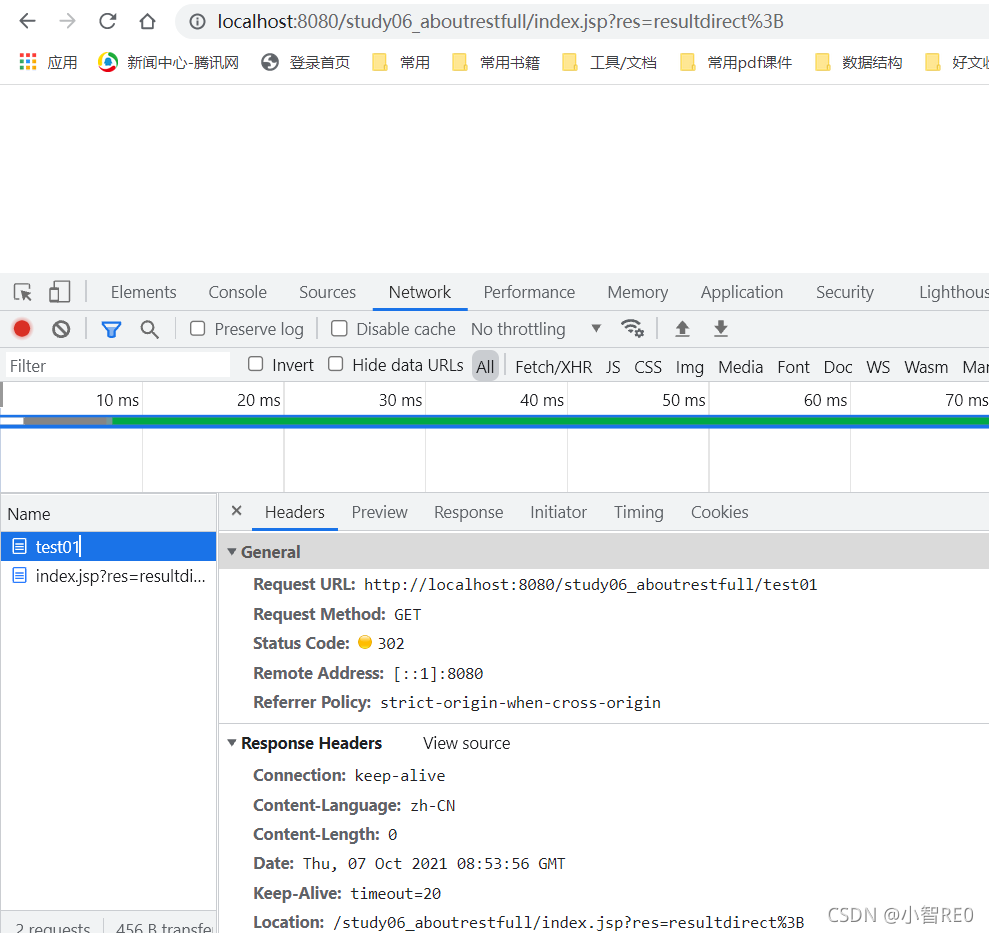Image resolution: width=989 pixels, height=933 pixels.
Task: Open the apps grid bookmark (应用)
Action: 48,62
